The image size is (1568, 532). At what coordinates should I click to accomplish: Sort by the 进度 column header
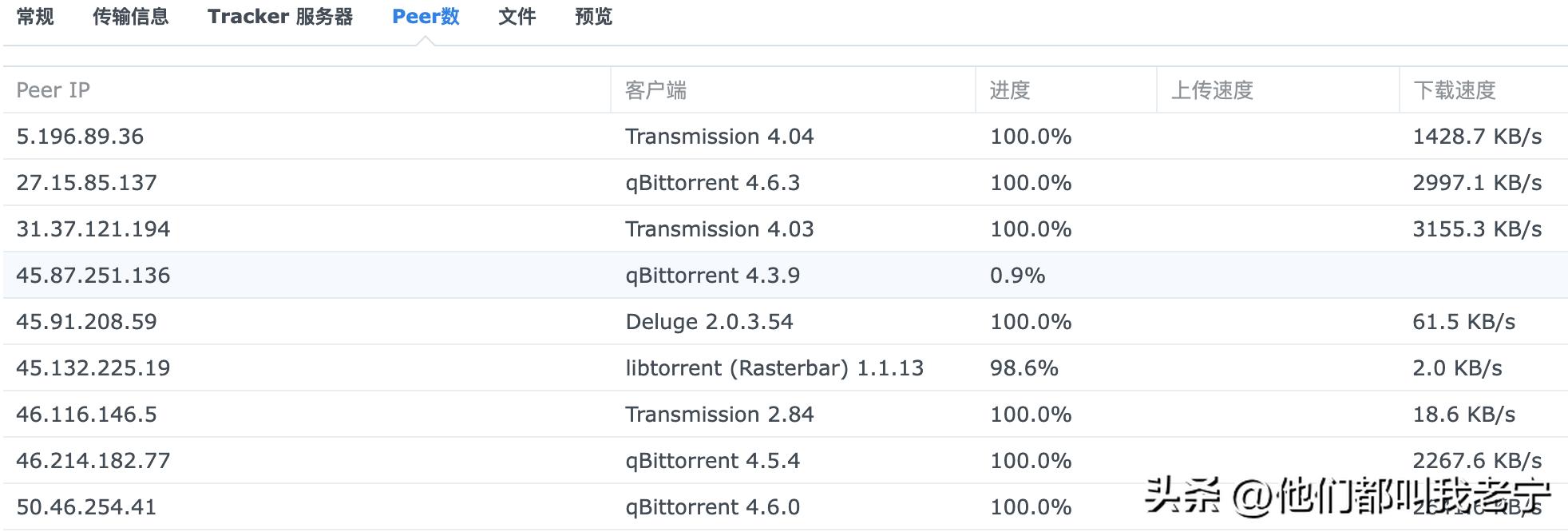click(1010, 90)
